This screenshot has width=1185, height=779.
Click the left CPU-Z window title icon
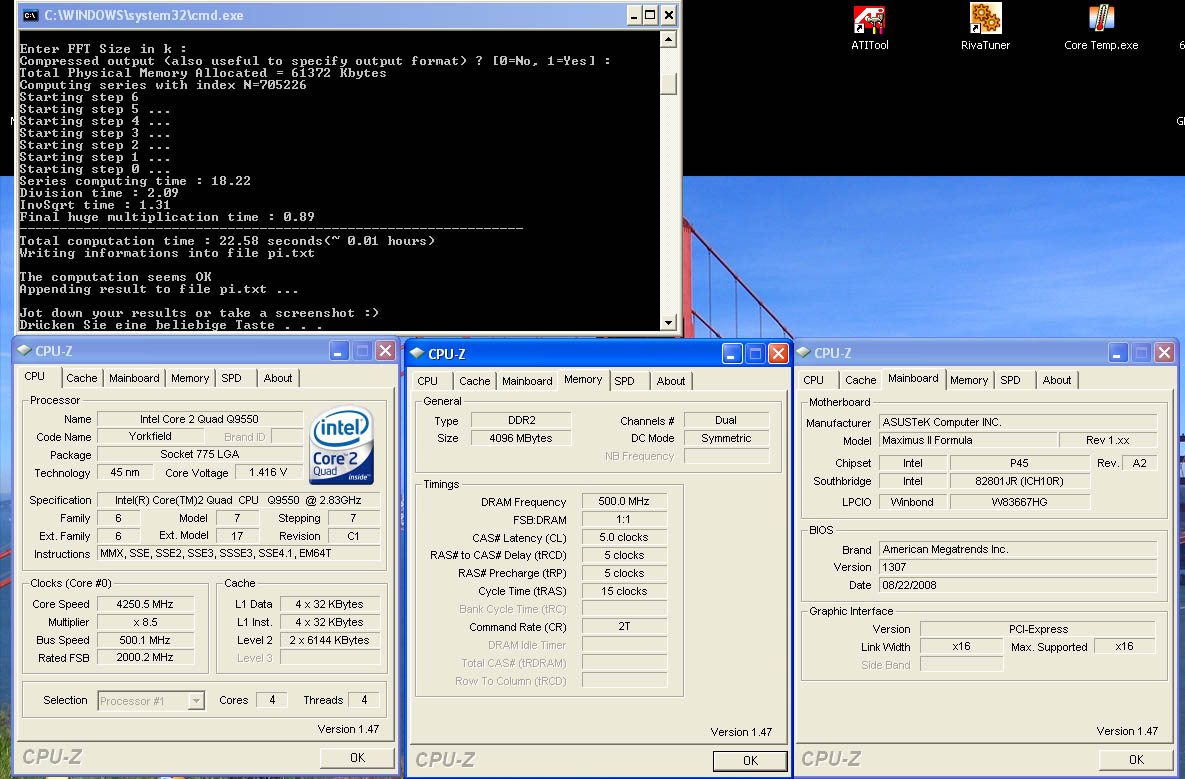24,351
